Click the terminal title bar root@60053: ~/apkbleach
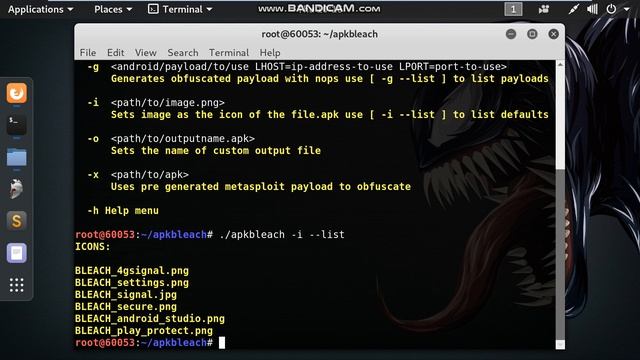Screen dimensions: 640x360 (320, 34)
